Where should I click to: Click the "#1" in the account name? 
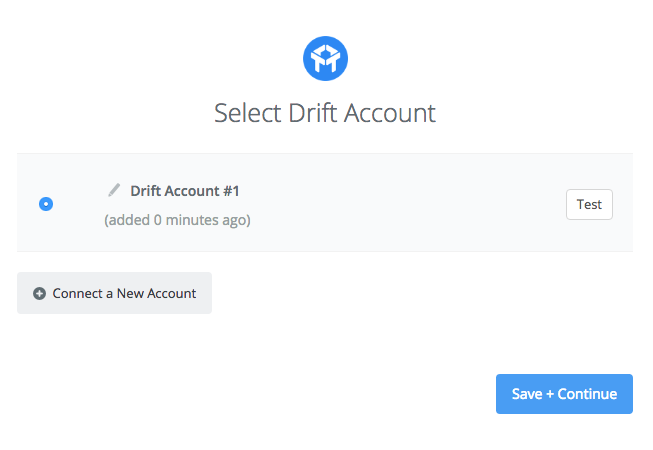(231, 191)
